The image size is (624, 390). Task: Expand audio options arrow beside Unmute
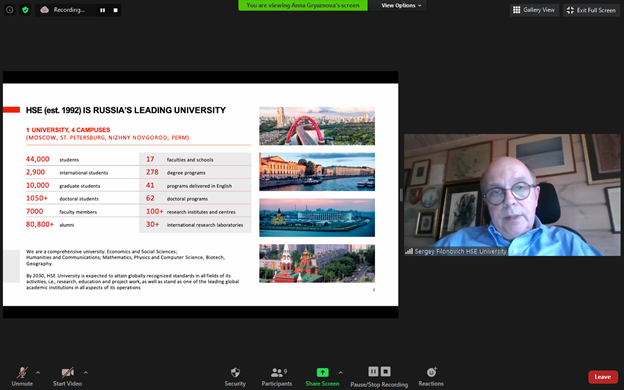(38, 373)
